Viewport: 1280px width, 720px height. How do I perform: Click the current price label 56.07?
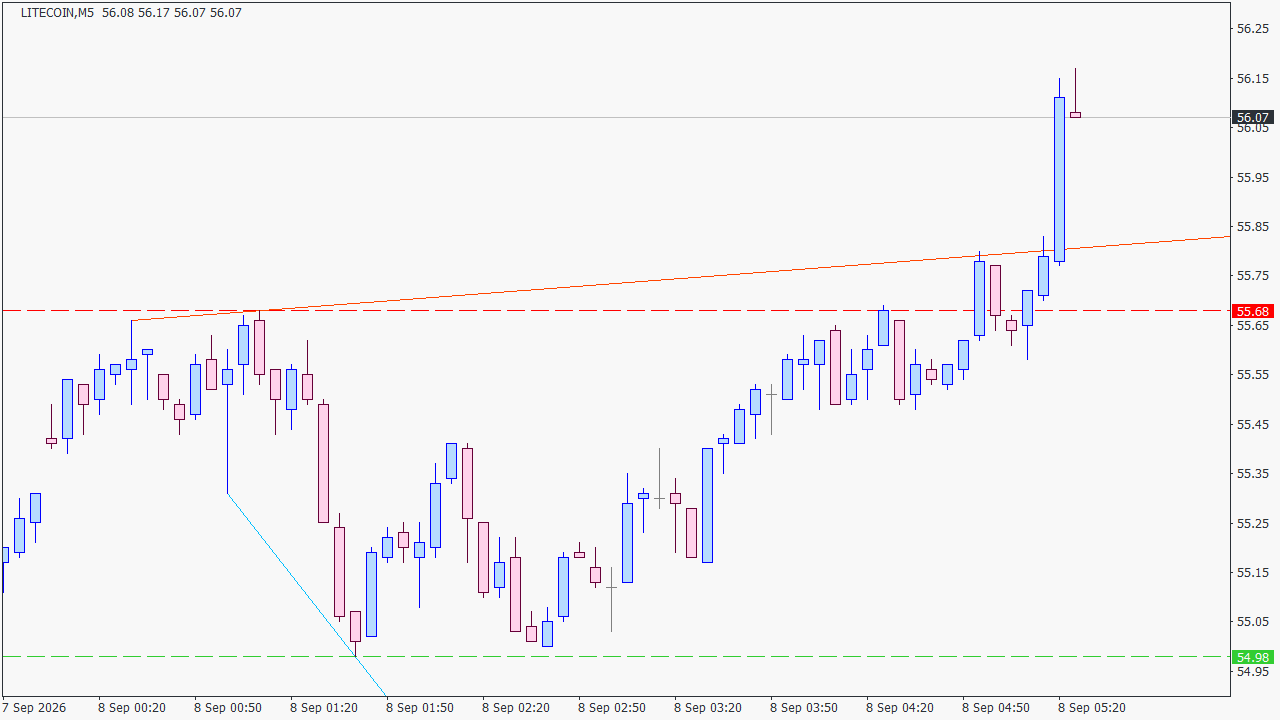point(1253,117)
